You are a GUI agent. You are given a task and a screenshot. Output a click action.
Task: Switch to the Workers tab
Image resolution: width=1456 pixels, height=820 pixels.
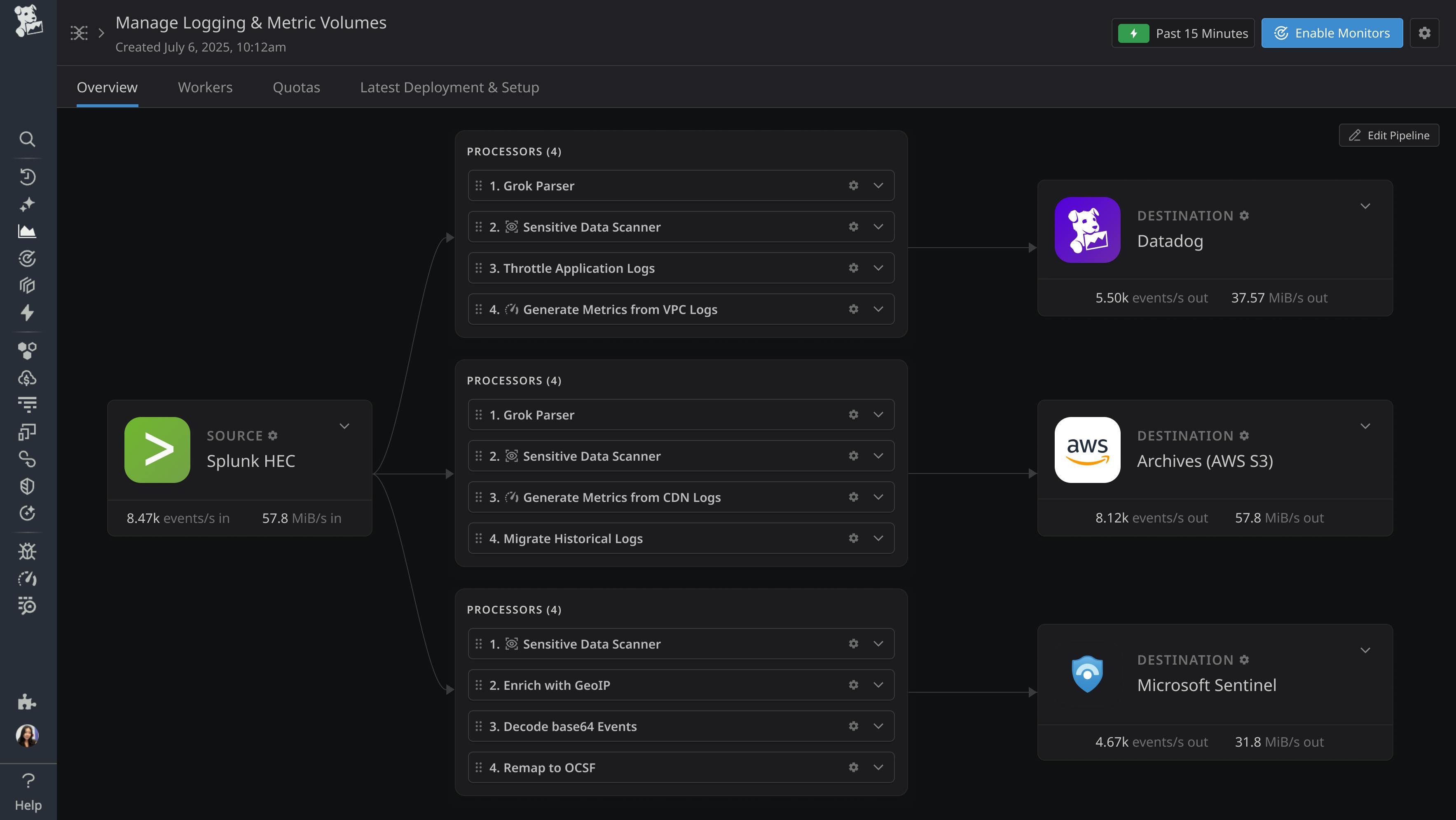click(x=205, y=87)
